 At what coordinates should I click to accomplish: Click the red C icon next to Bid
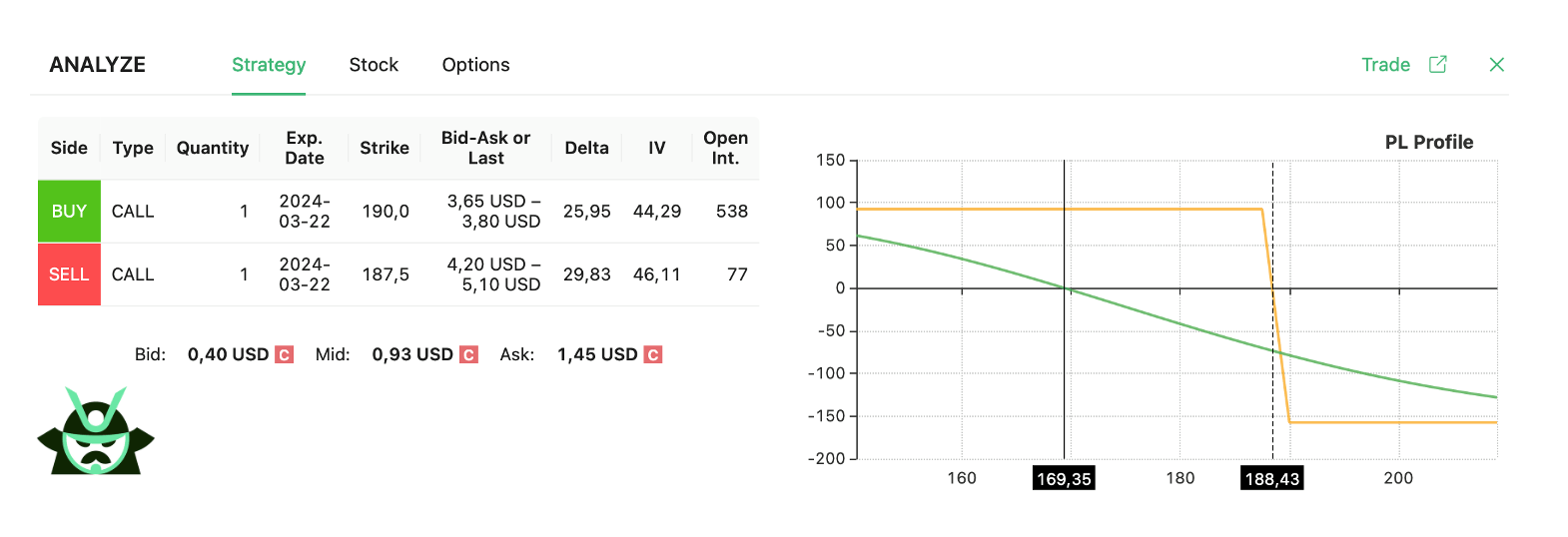pos(285,354)
